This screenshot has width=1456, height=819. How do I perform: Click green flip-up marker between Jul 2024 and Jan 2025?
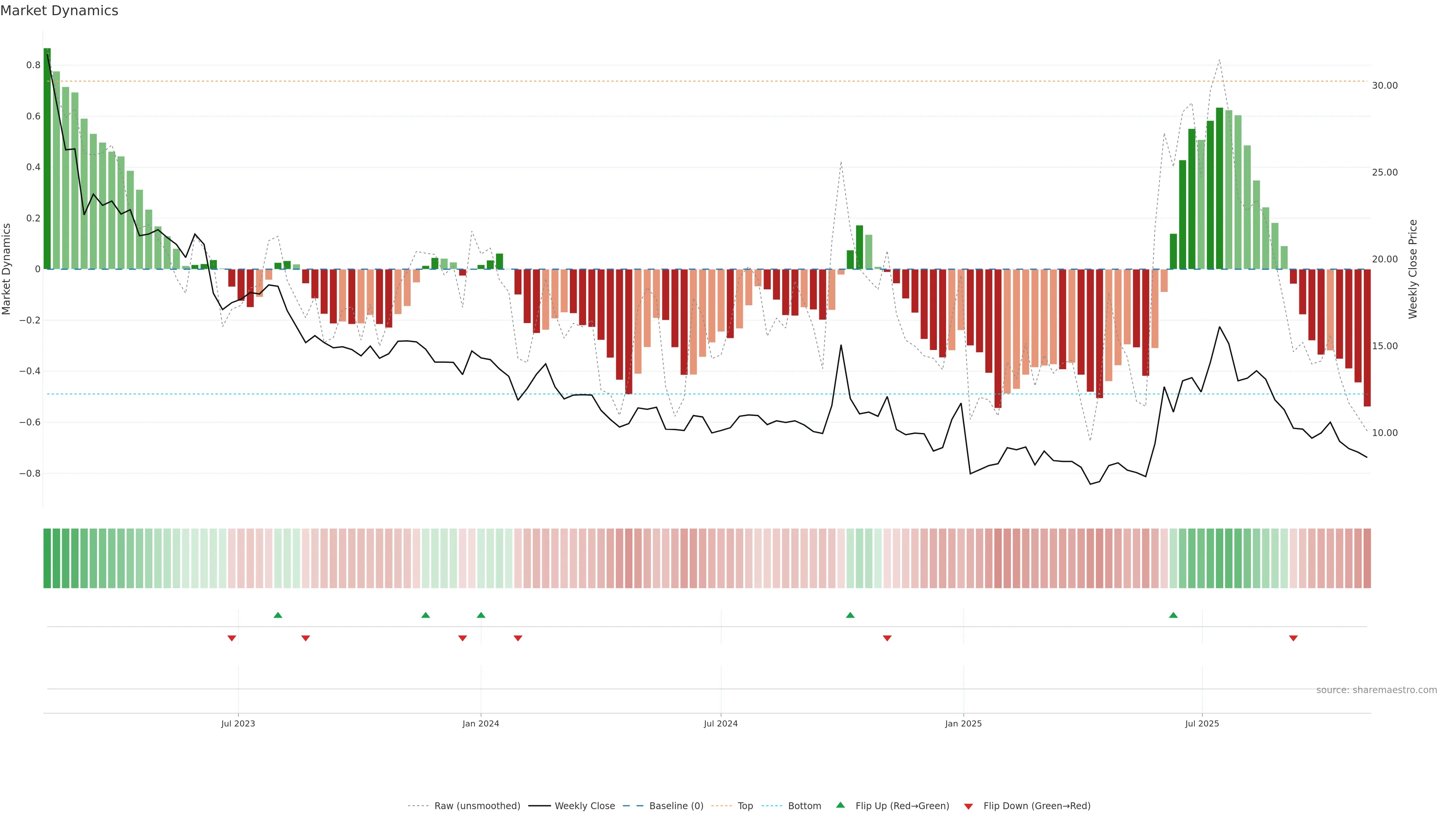point(850,615)
